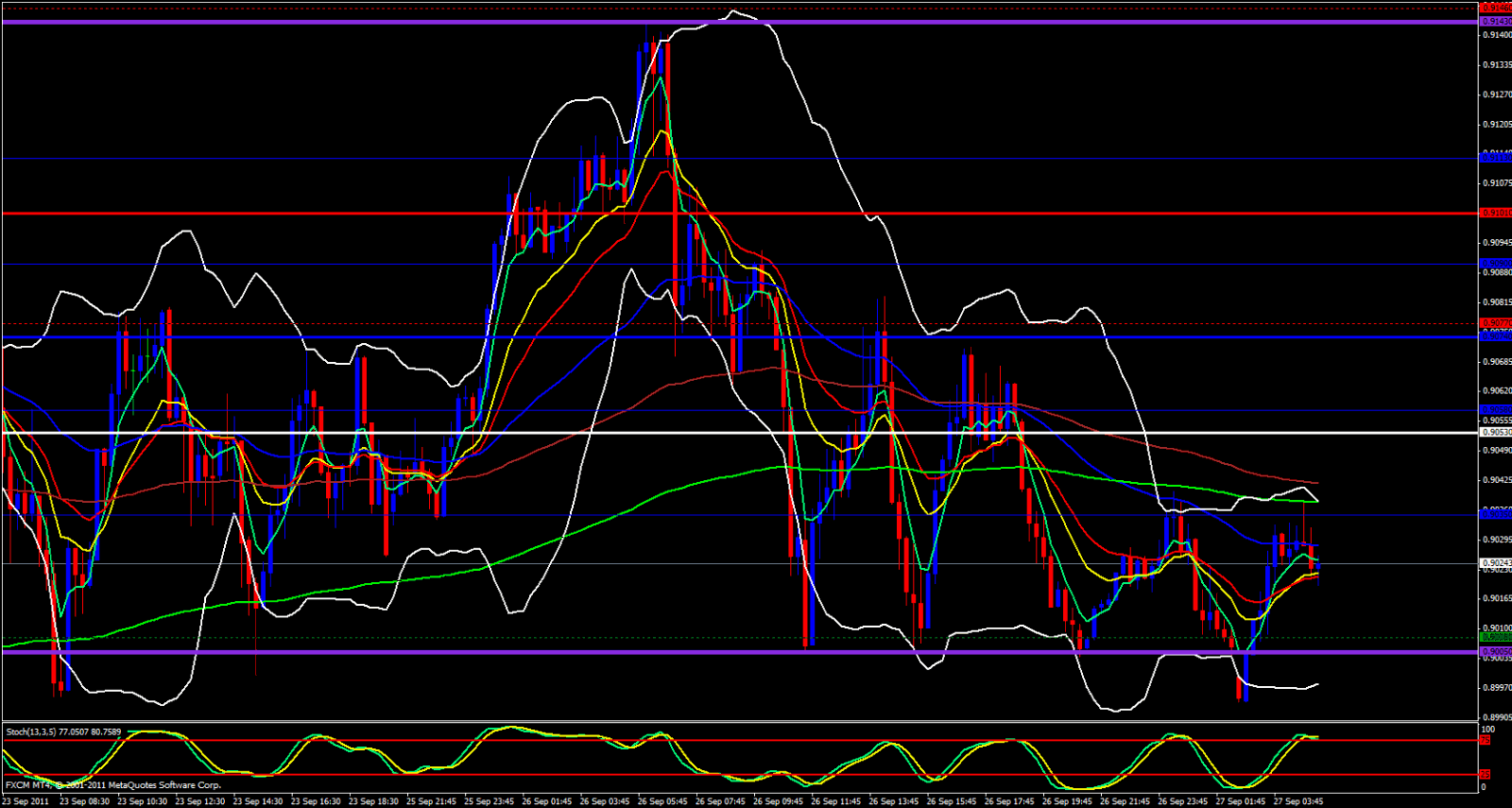The height and width of the screenshot is (808, 1512).
Task: Select the stochastic 25 level marker
Action: point(1485,775)
